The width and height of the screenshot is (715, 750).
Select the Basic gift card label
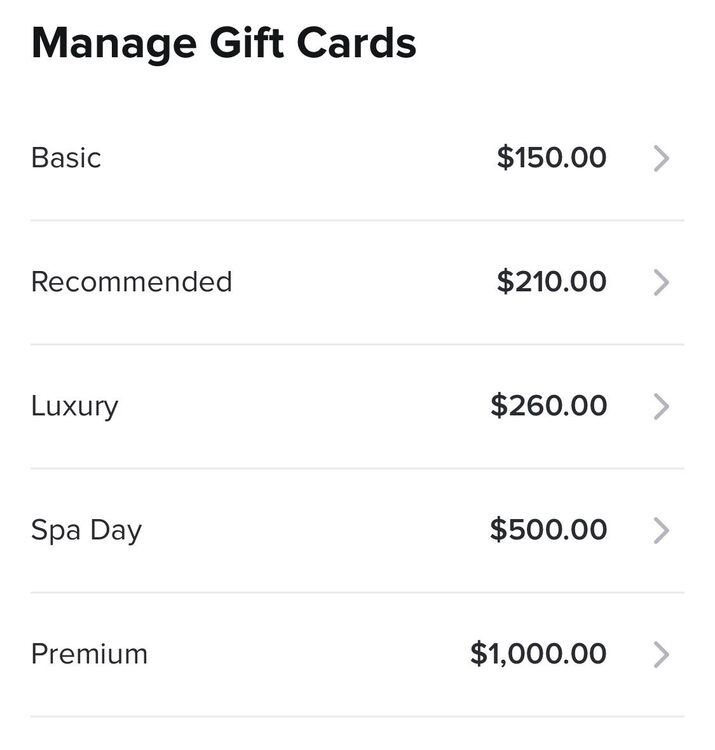pos(66,158)
